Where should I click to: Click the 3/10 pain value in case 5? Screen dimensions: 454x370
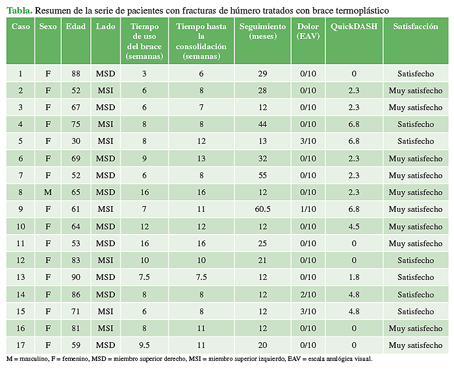308,141
